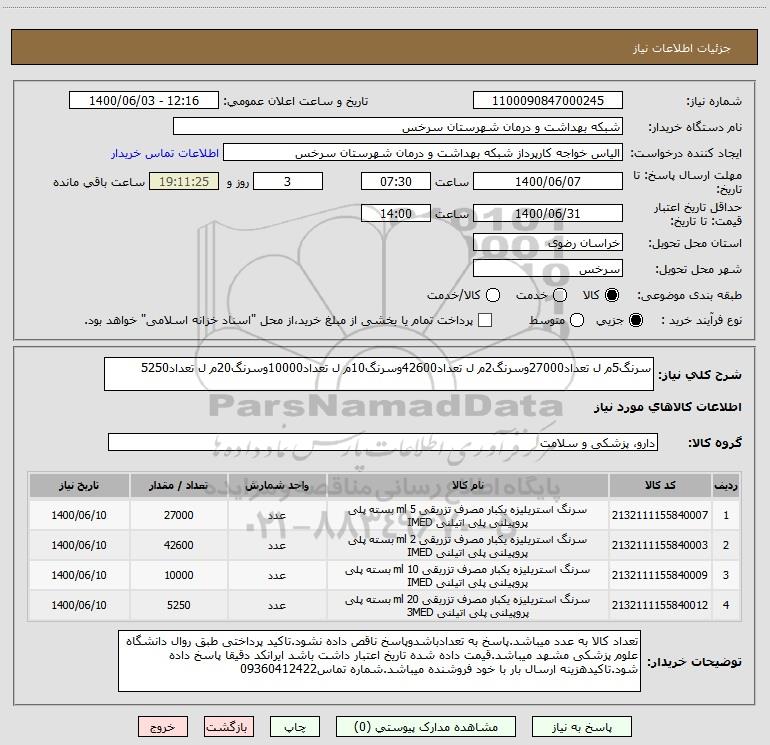Click the quantity cell 5250

point(179,605)
